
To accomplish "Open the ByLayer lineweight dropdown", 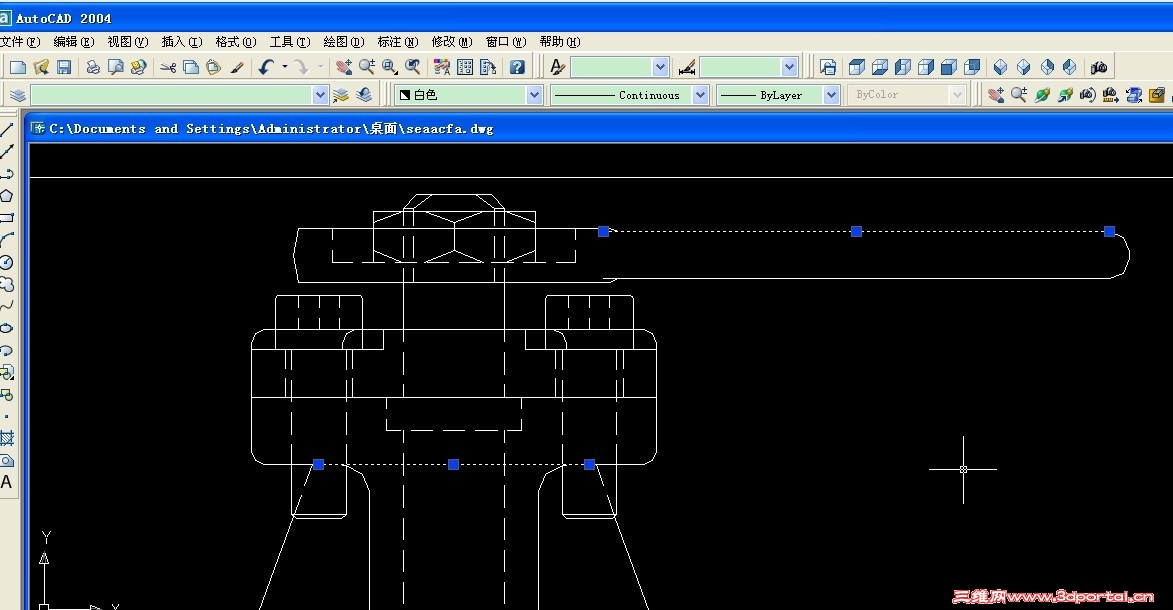I will click(x=830, y=95).
